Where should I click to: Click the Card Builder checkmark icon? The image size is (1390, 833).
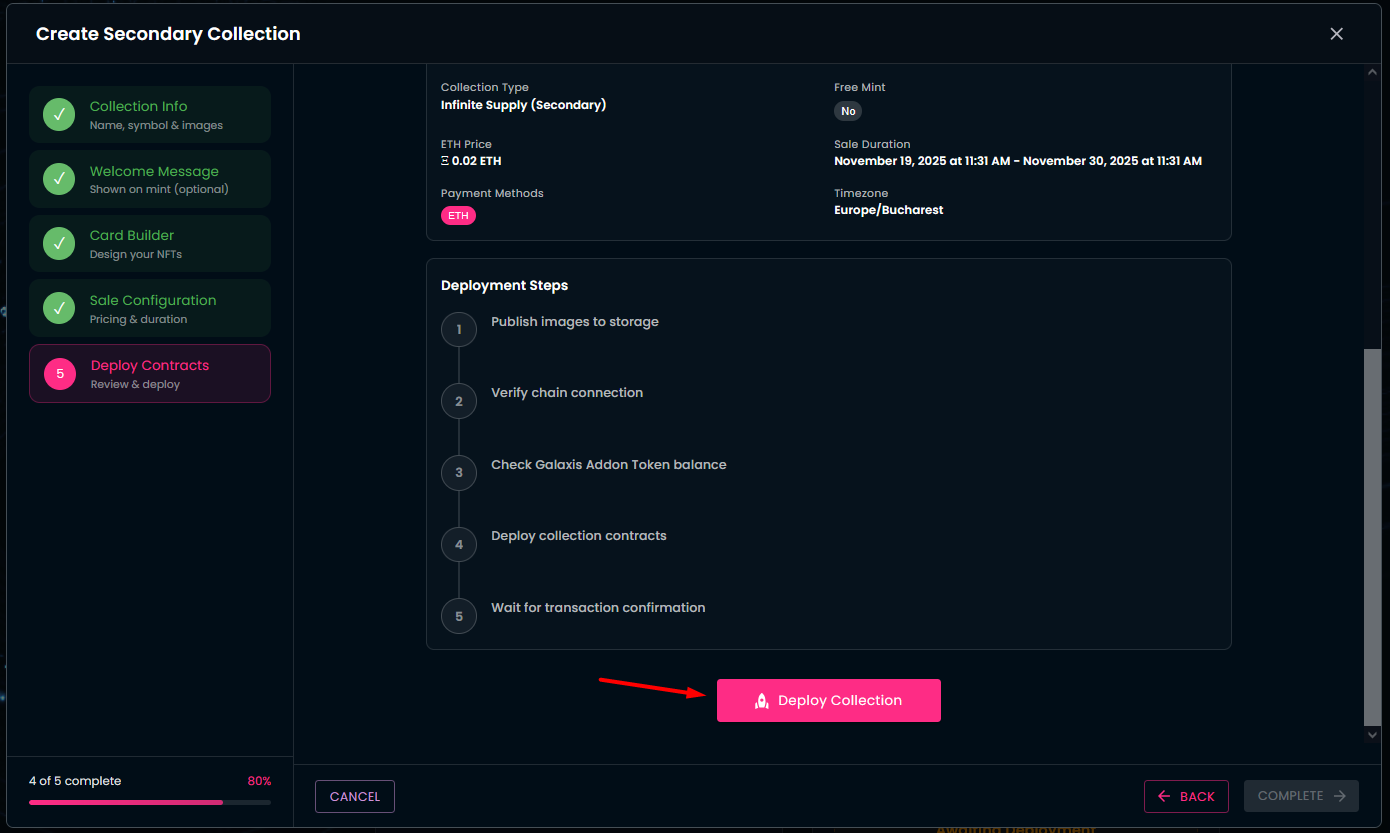59,244
